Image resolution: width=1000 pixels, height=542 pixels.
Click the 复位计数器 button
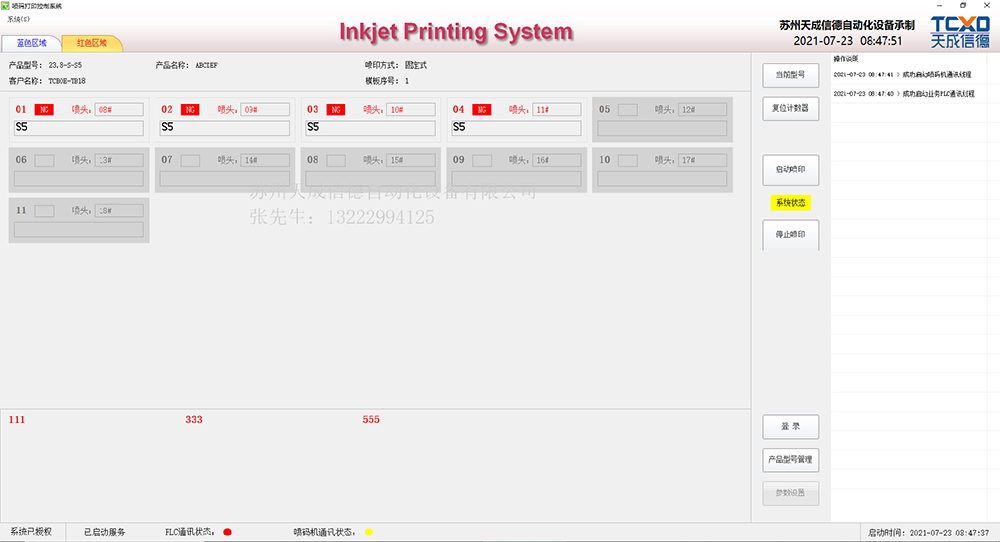click(x=790, y=107)
